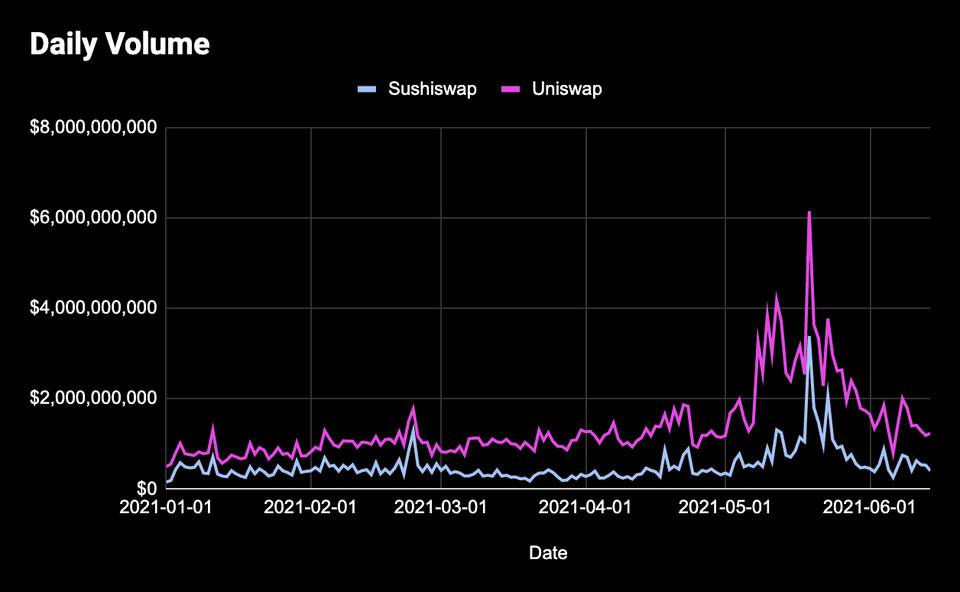
Task: Click the 2021-05-01 date label
Action: coord(725,507)
